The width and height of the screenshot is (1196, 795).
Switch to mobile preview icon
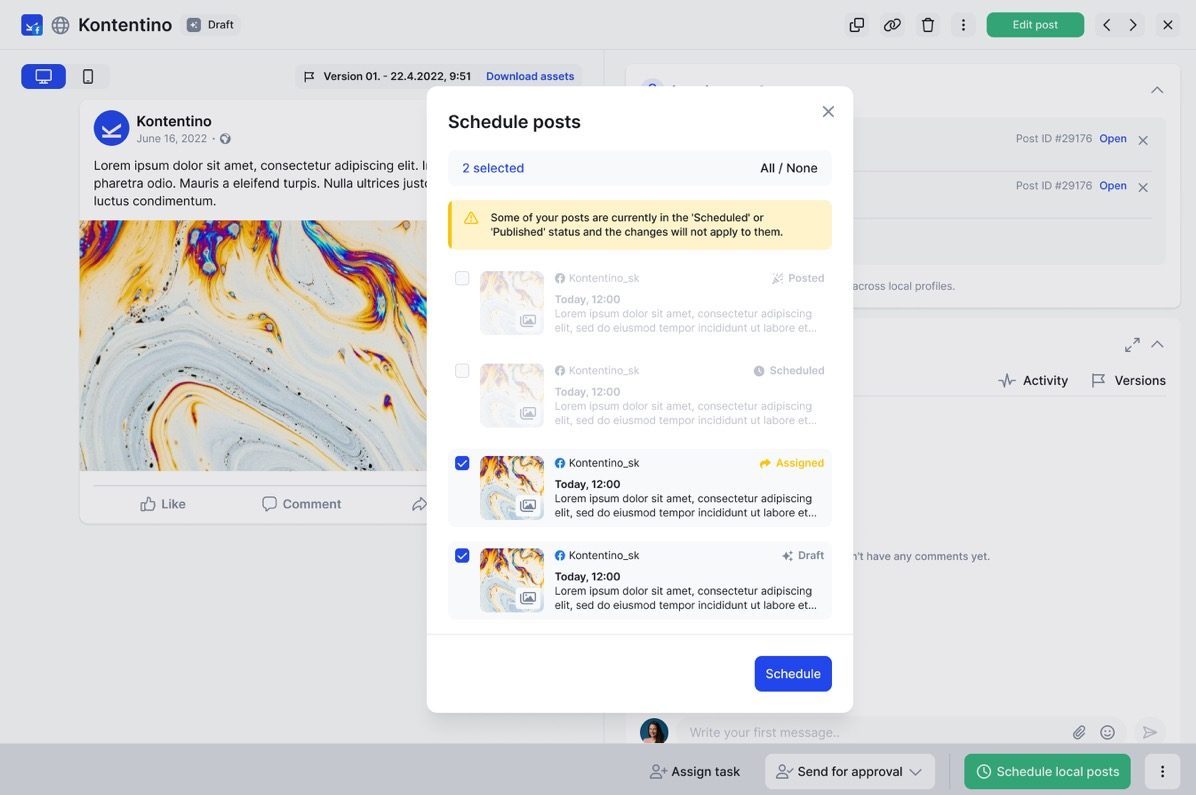(88, 77)
